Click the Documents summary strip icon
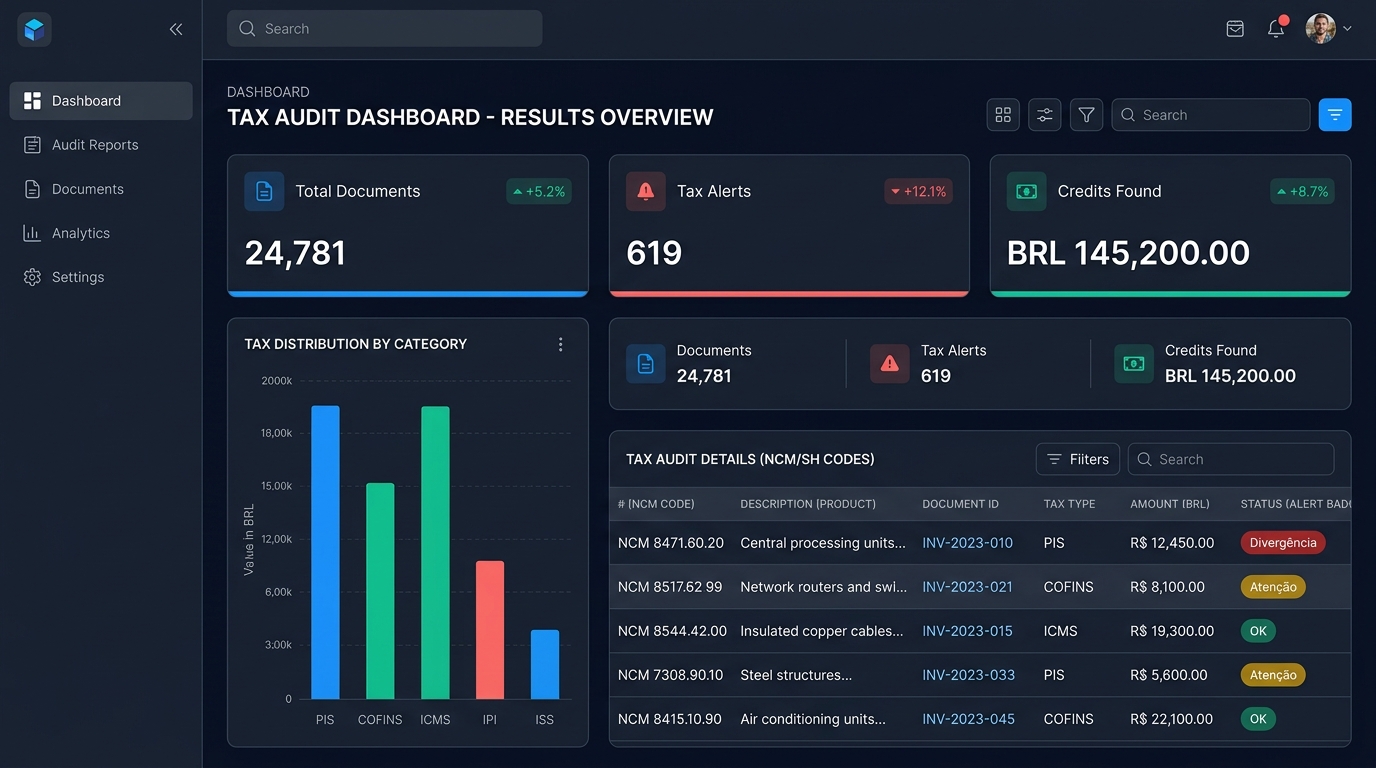Screen dimensions: 1376x768 pos(646,364)
